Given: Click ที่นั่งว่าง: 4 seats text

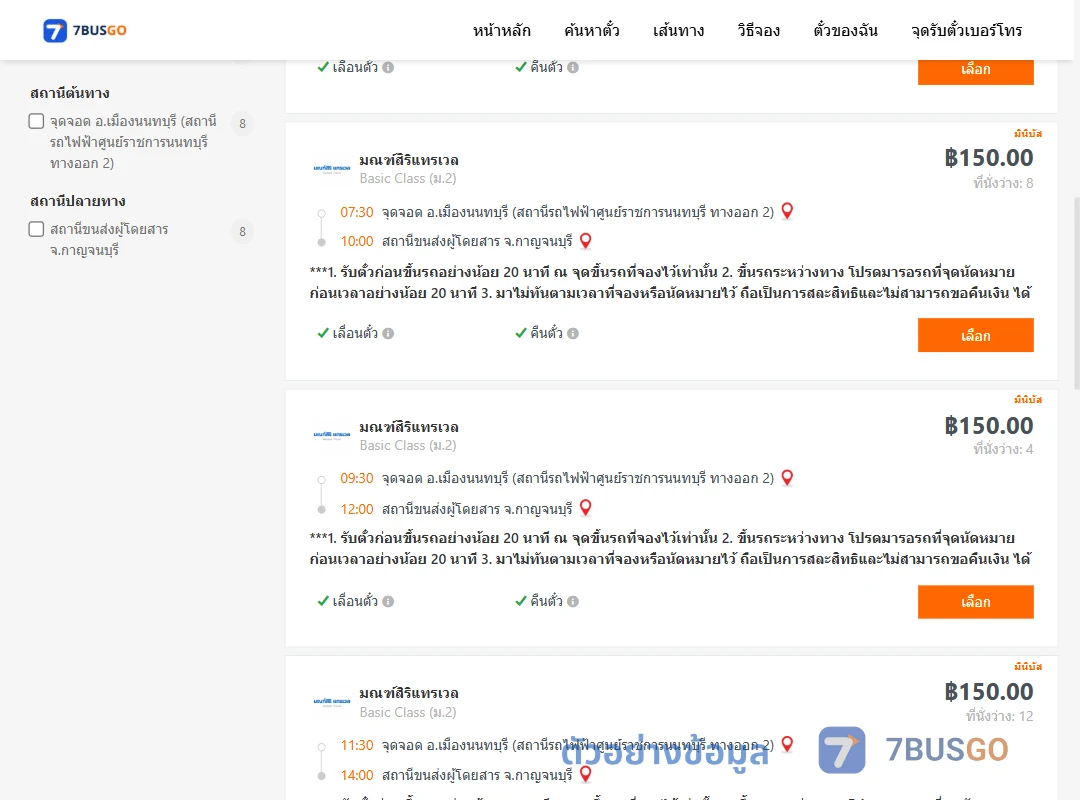Looking at the screenshot, I should 1003,449.
